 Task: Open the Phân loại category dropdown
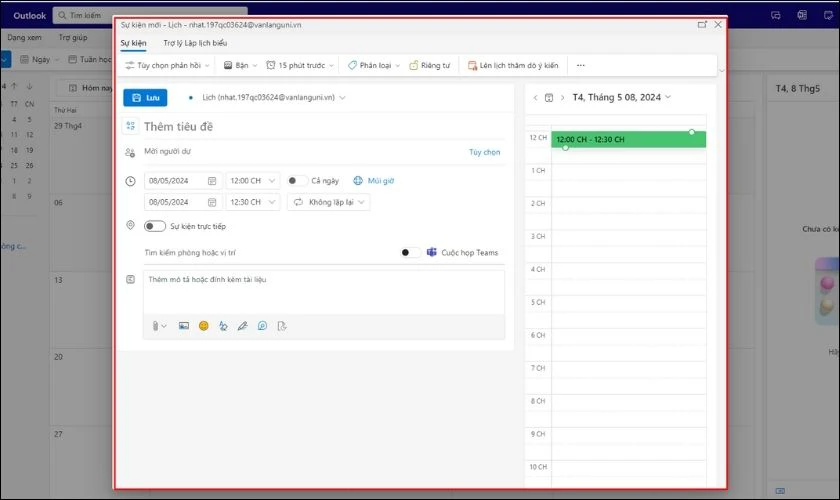click(x=374, y=65)
